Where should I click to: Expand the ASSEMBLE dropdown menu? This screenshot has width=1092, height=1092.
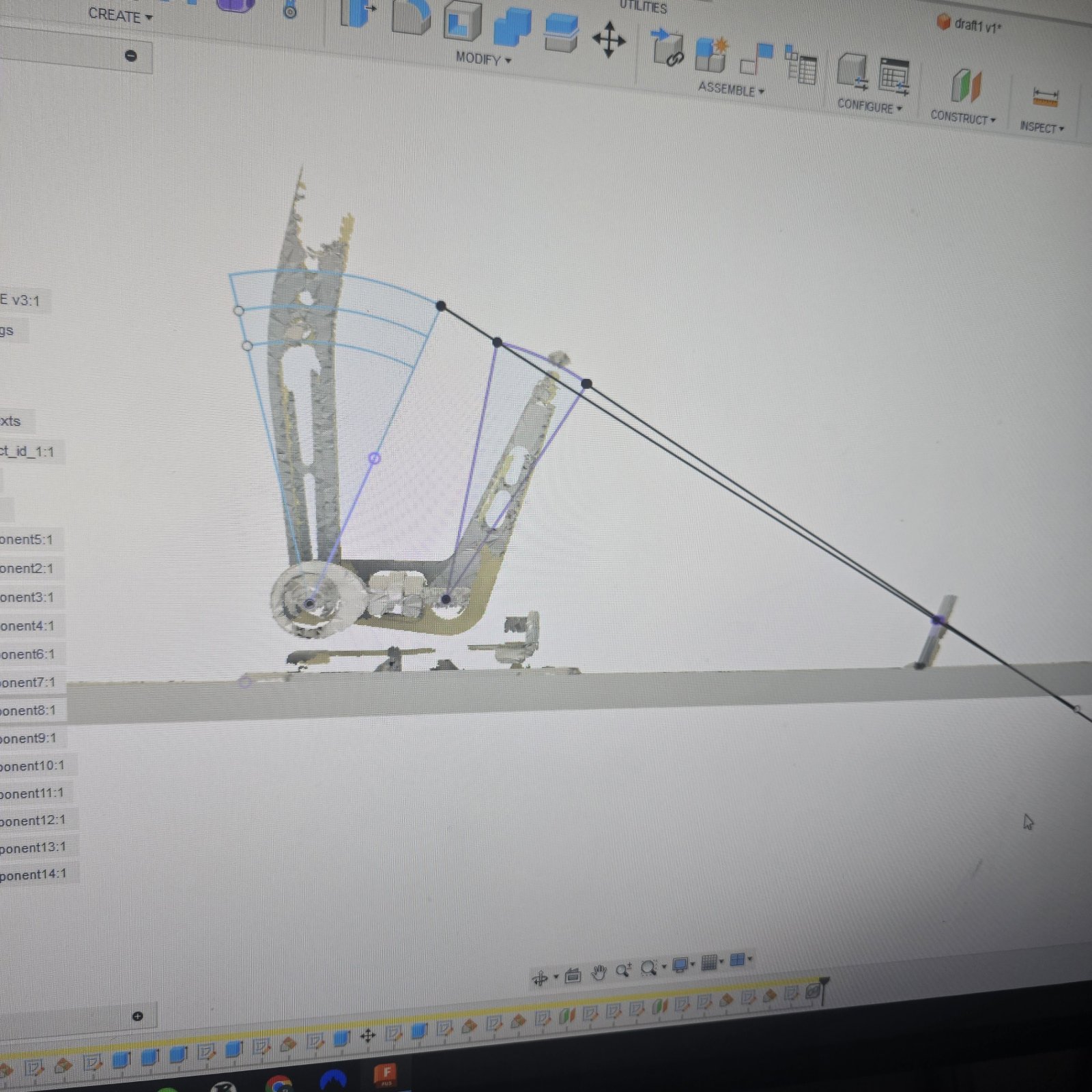pos(731,89)
